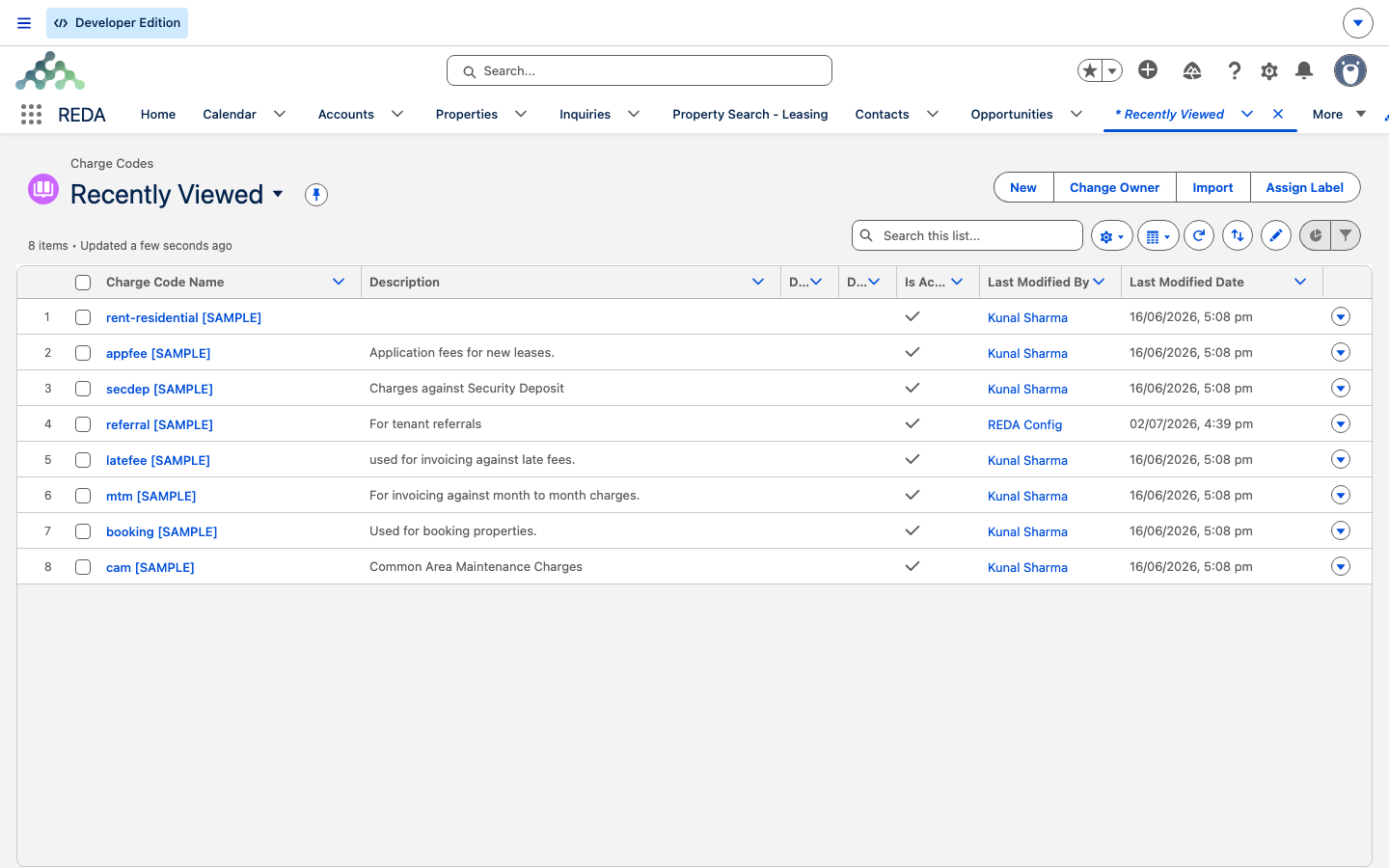Open Trailhead guidance icon
Image resolution: width=1389 pixels, height=868 pixels.
(1192, 70)
